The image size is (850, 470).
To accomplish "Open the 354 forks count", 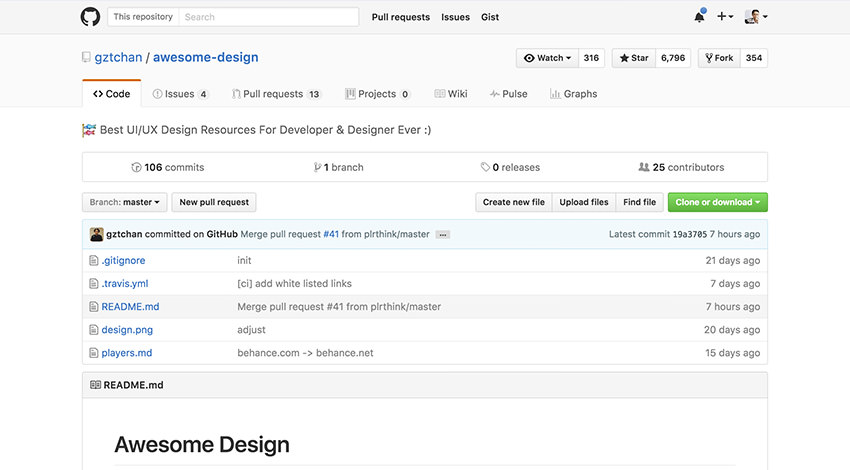I will click(754, 58).
